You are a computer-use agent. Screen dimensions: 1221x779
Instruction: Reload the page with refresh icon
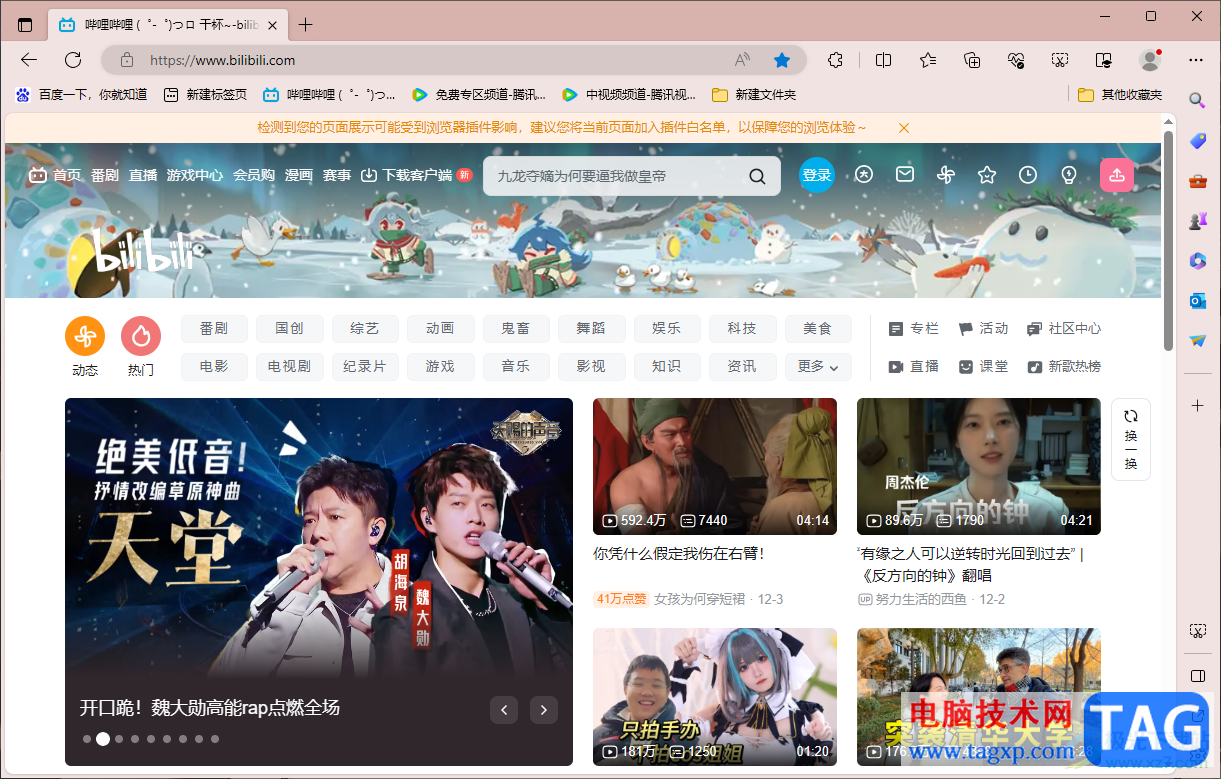point(73,60)
